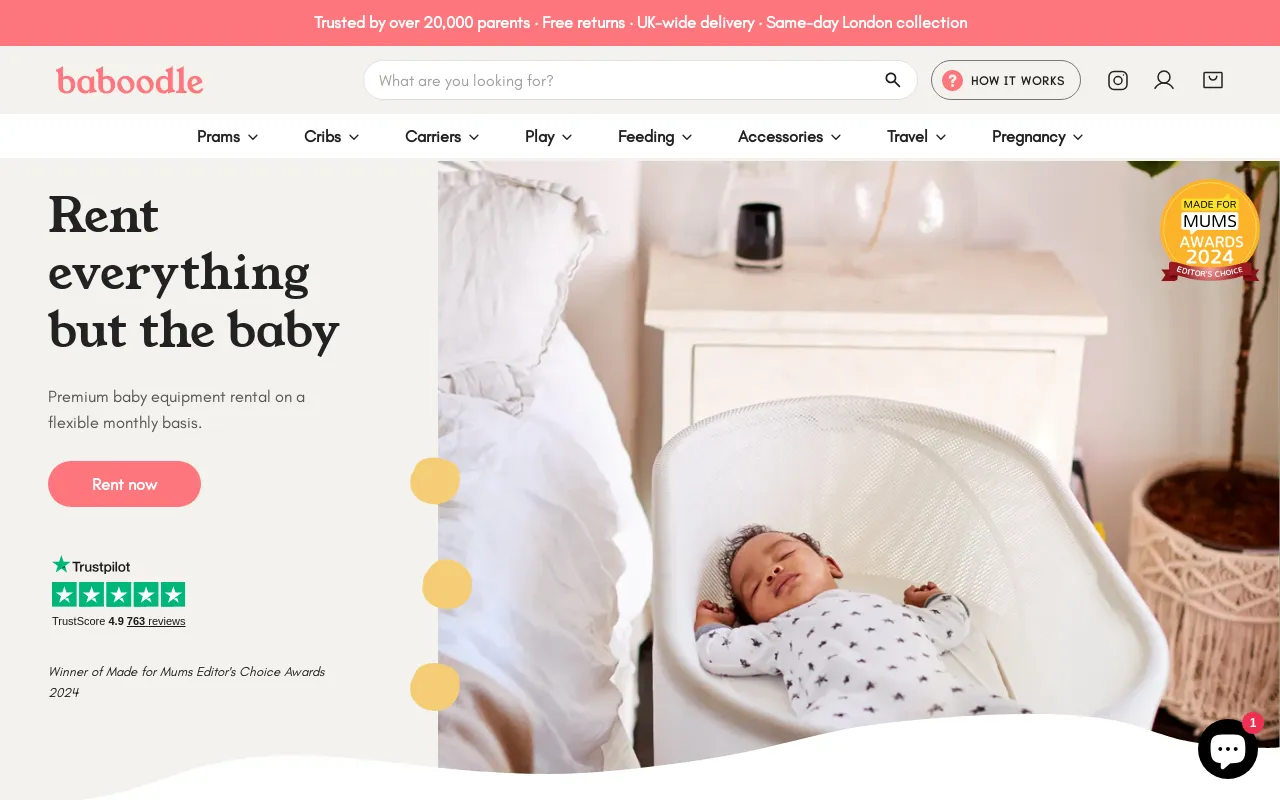Screen dimensions: 1280x800
Task: Open the Pregnancy menu item
Action: [1038, 136]
